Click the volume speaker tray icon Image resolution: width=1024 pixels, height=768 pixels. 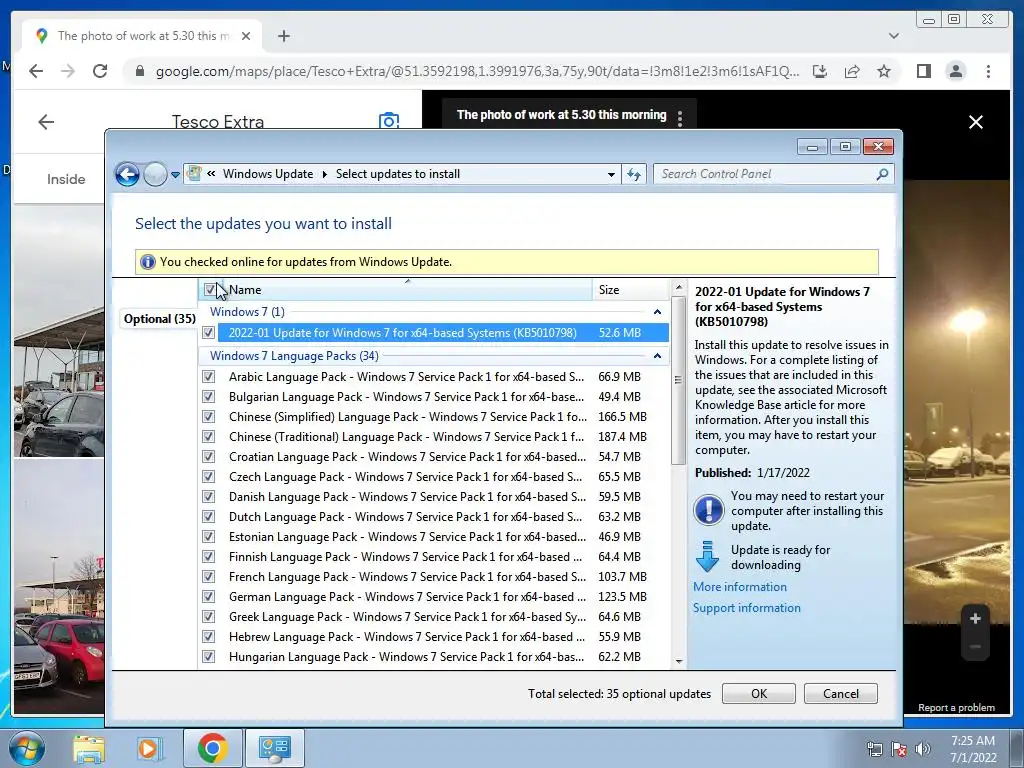pos(923,748)
